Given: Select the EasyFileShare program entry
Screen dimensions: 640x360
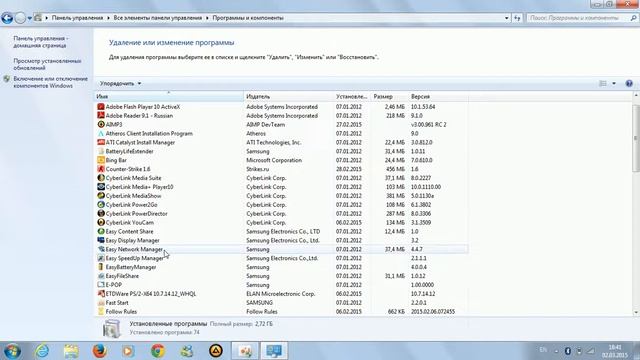Looking at the screenshot, I should point(122,276).
